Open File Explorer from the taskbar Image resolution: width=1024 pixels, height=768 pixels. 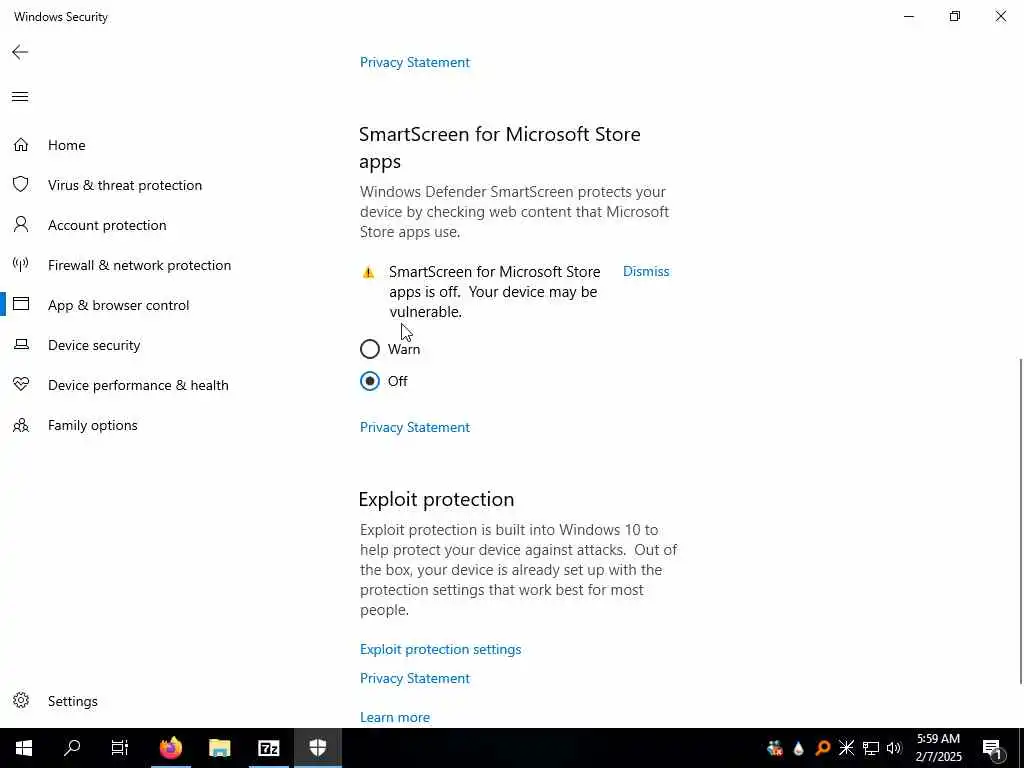tap(219, 748)
